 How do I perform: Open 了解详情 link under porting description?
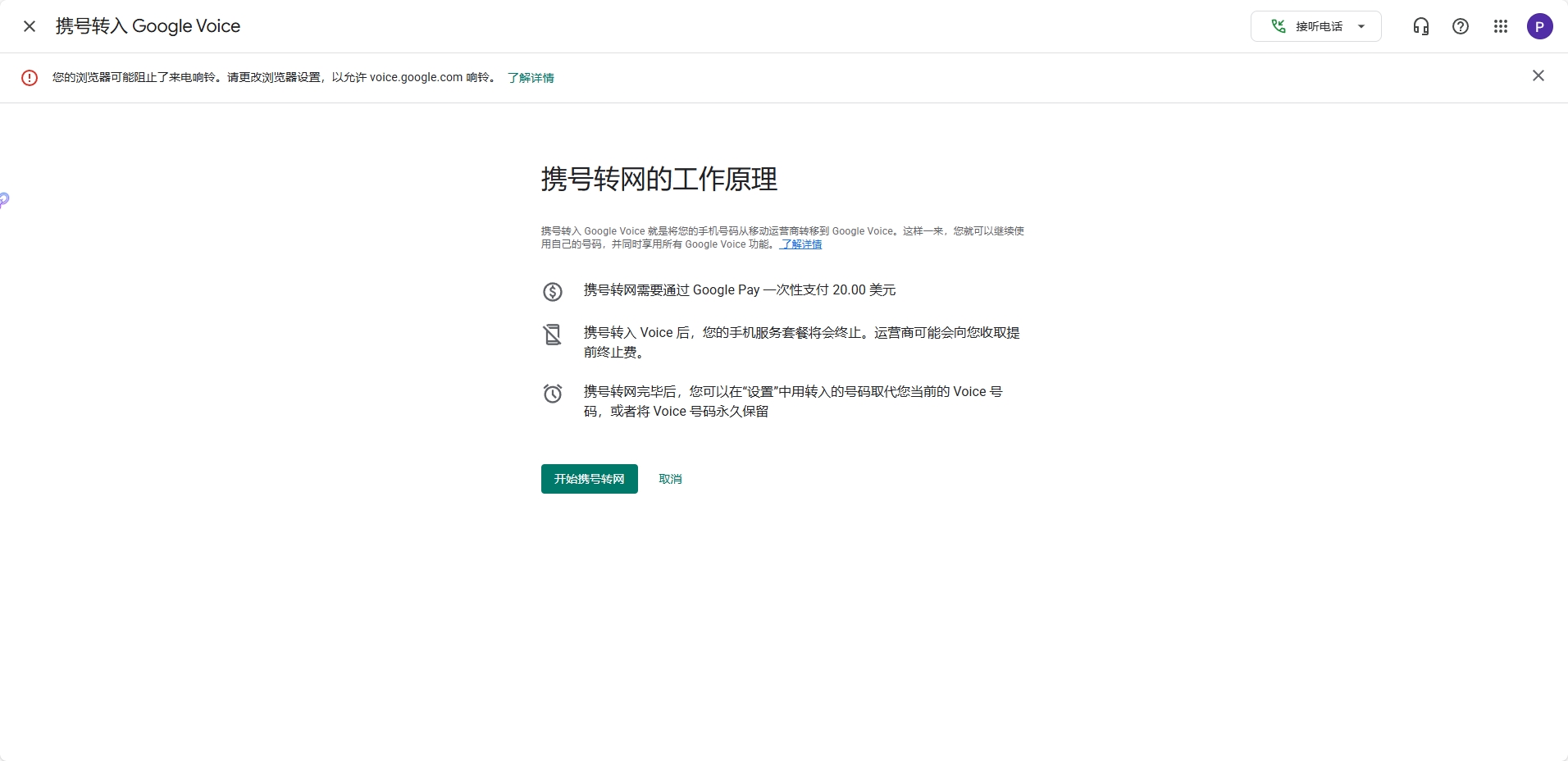coord(801,244)
